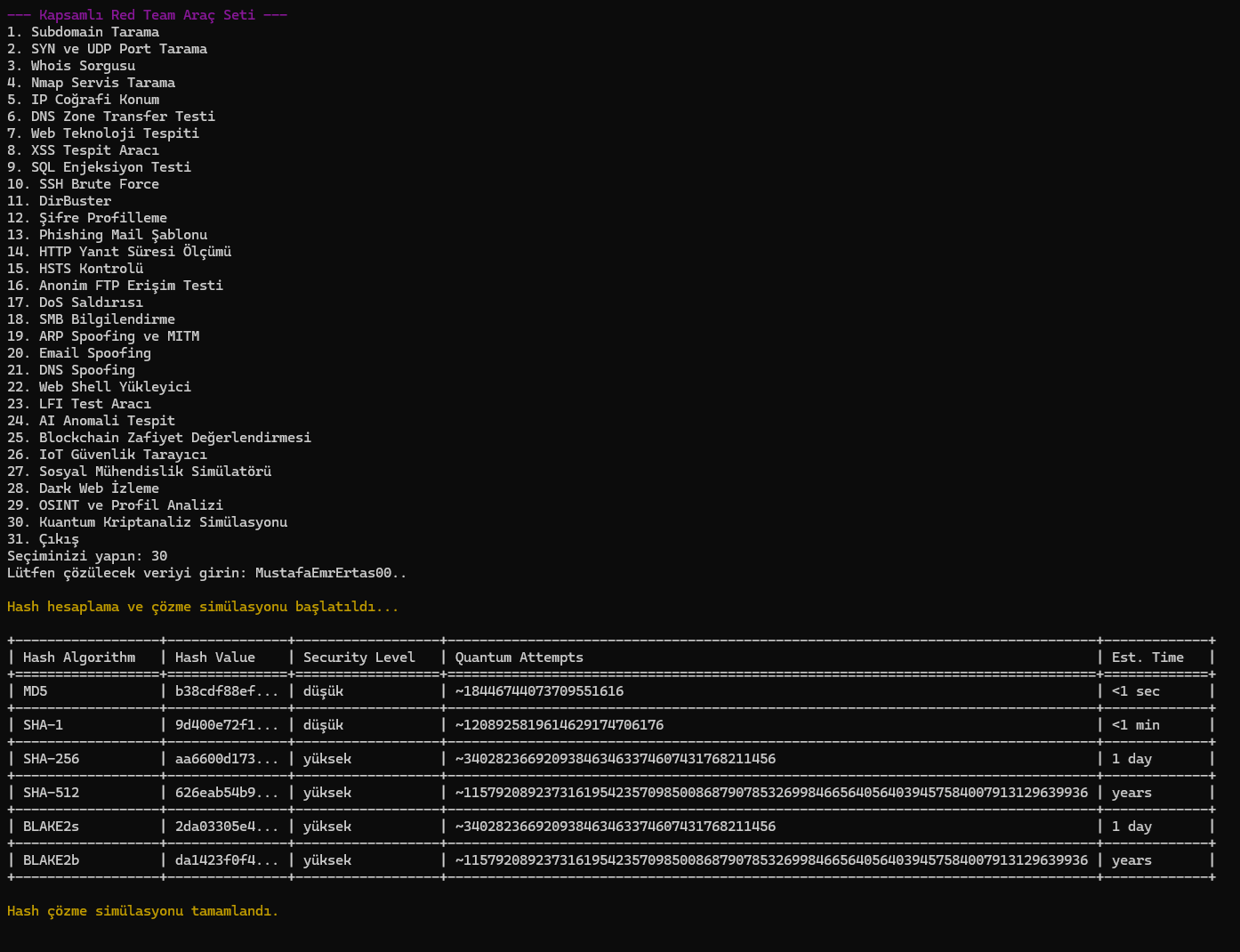Click the 'Hash Algorithm' column header
This screenshot has width=1240, height=952.
(x=79, y=658)
